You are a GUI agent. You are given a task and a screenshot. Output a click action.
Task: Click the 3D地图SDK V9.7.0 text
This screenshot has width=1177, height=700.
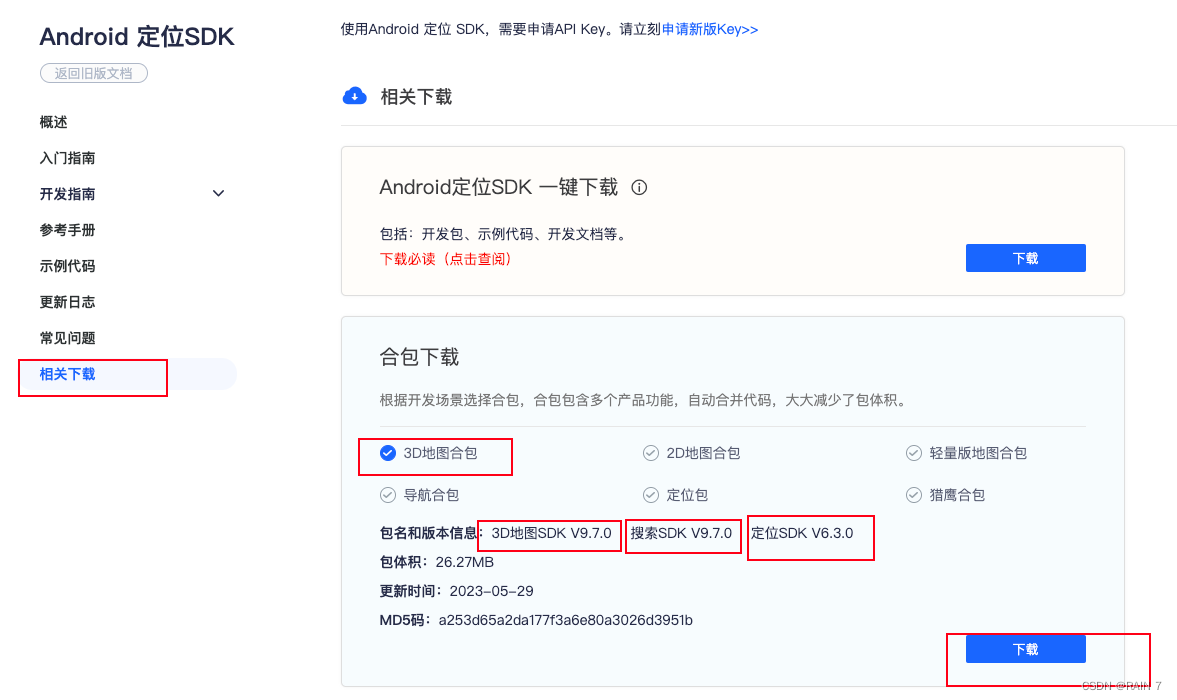(552, 533)
